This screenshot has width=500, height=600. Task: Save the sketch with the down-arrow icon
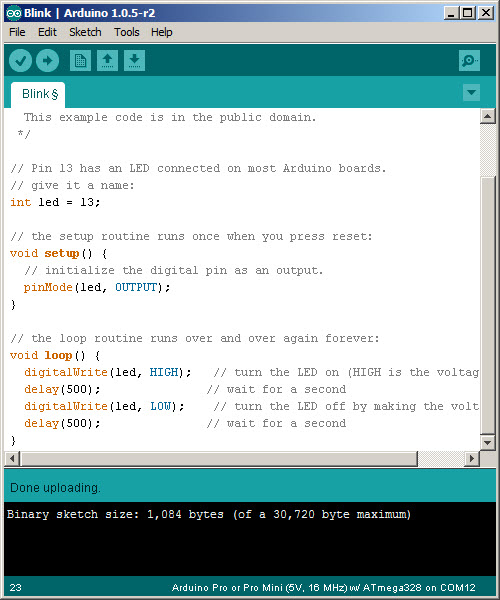134,60
